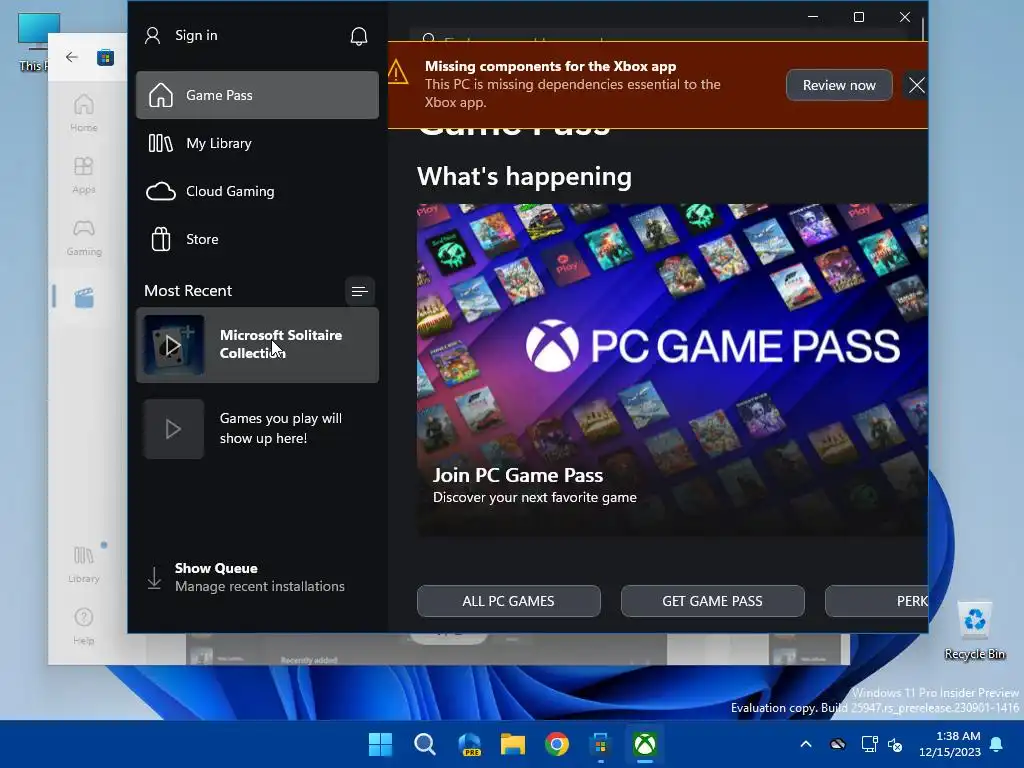Launch Microsoft Solitaire Collection from recents
Image resolution: width=1024 pixels, height=768 pixels.
[x=257, y=345]
